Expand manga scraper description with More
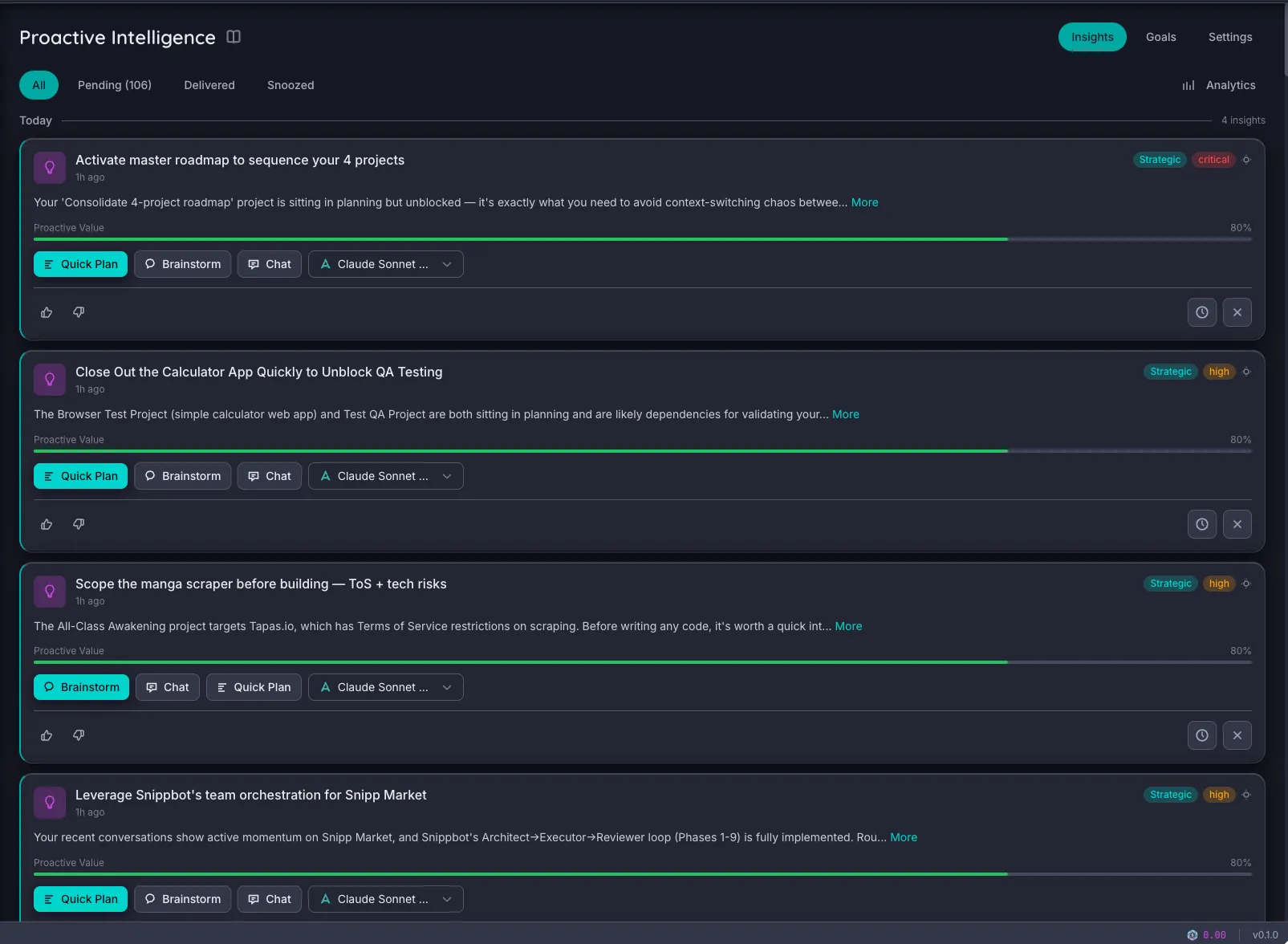 pyautogui.click(x=848, y=626)
